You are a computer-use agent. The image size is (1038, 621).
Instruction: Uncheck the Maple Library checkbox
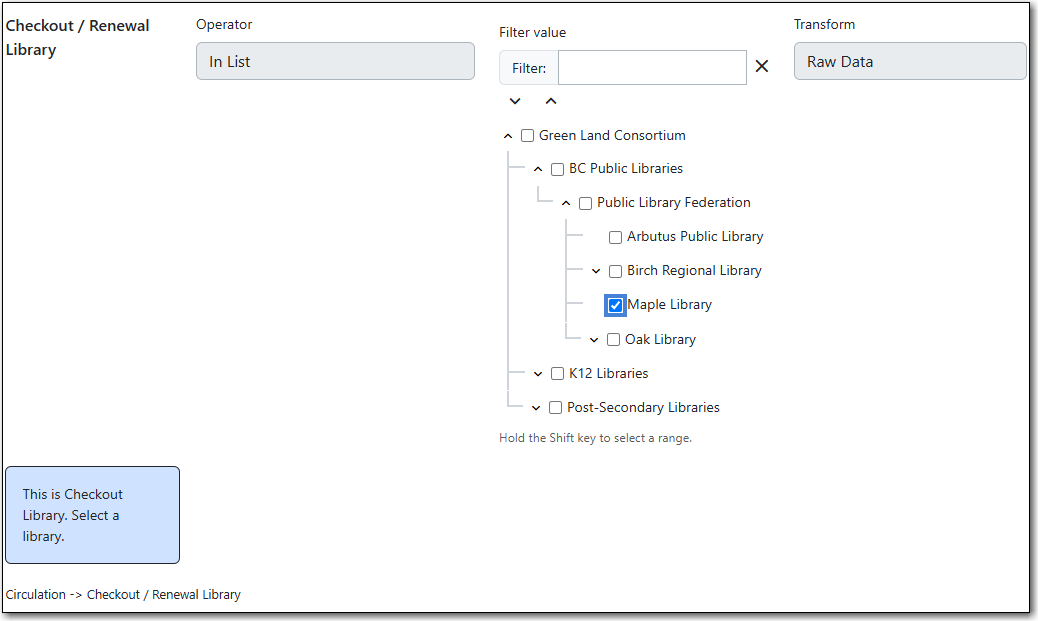(616, 305)
